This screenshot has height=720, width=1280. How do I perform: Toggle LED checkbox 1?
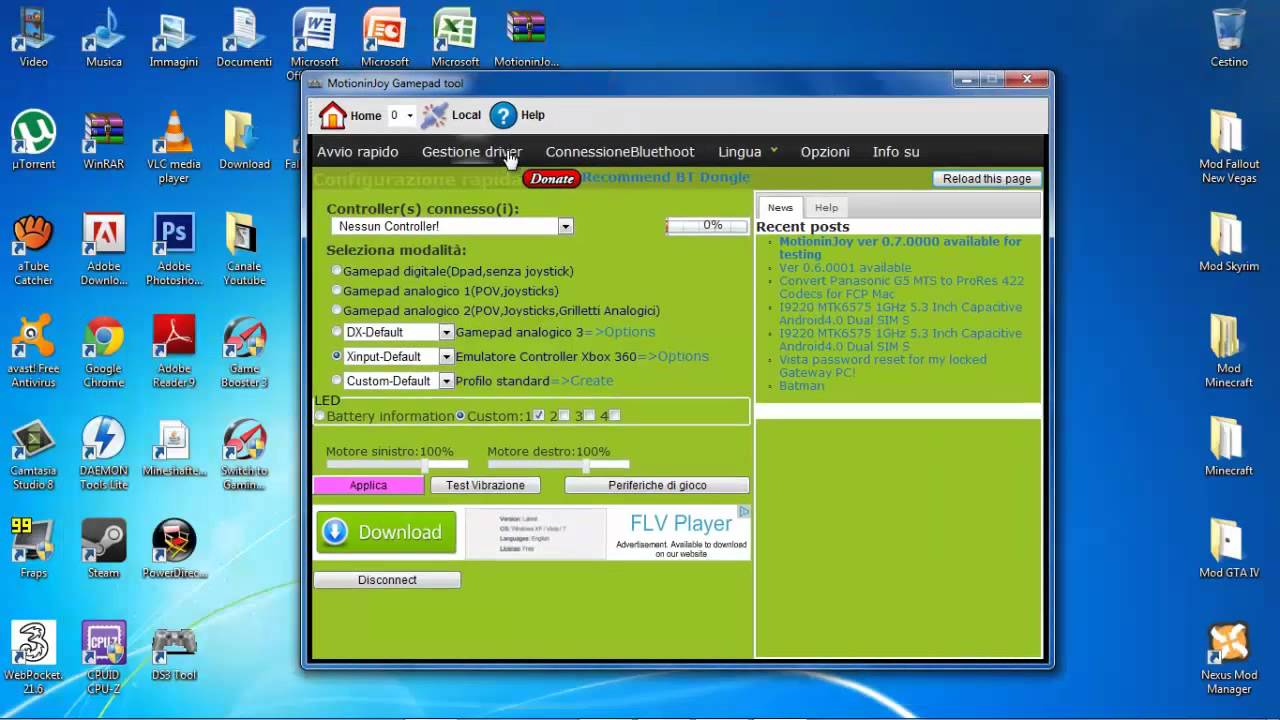click(539, 415)
